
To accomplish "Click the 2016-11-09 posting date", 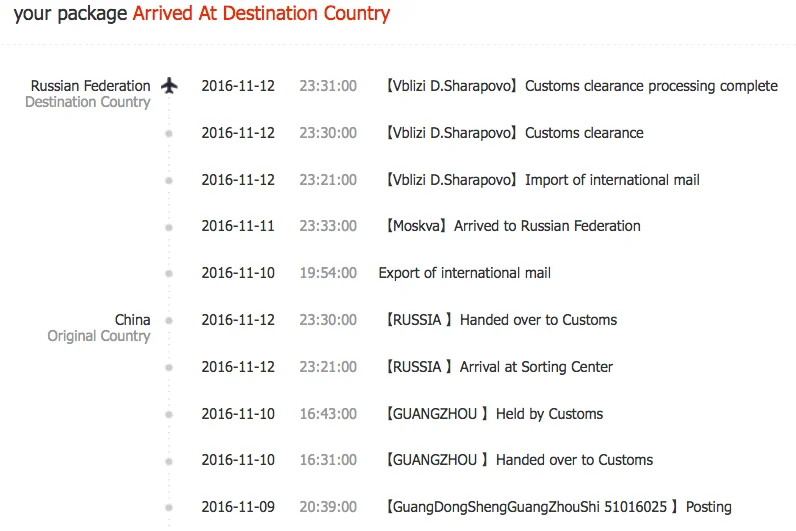I will pos(238,507).
